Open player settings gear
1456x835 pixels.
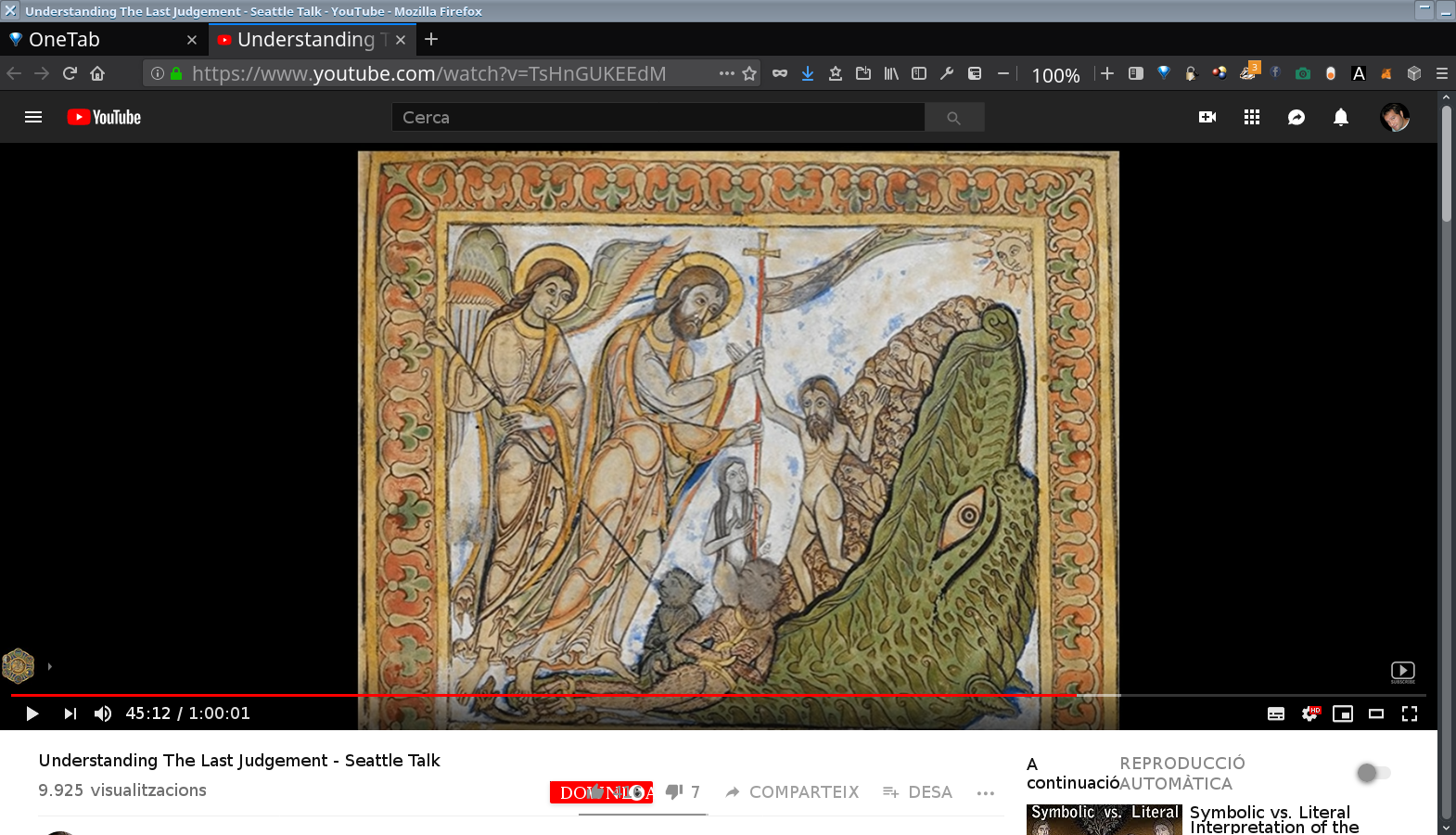click(1309, 713)
